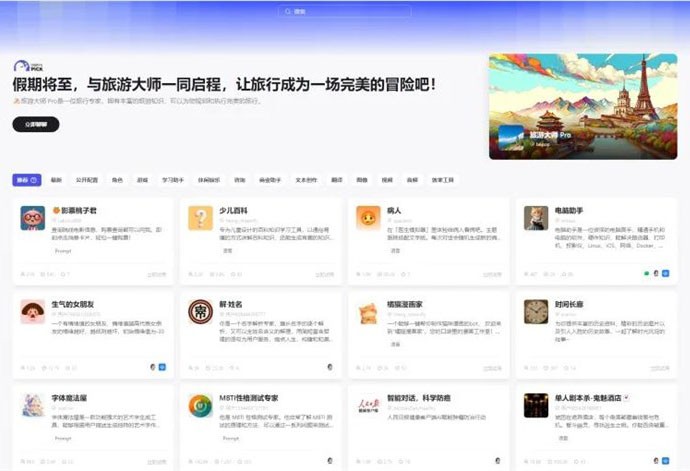Switch to the 休闲娱乐 tab

click(209, 180)
